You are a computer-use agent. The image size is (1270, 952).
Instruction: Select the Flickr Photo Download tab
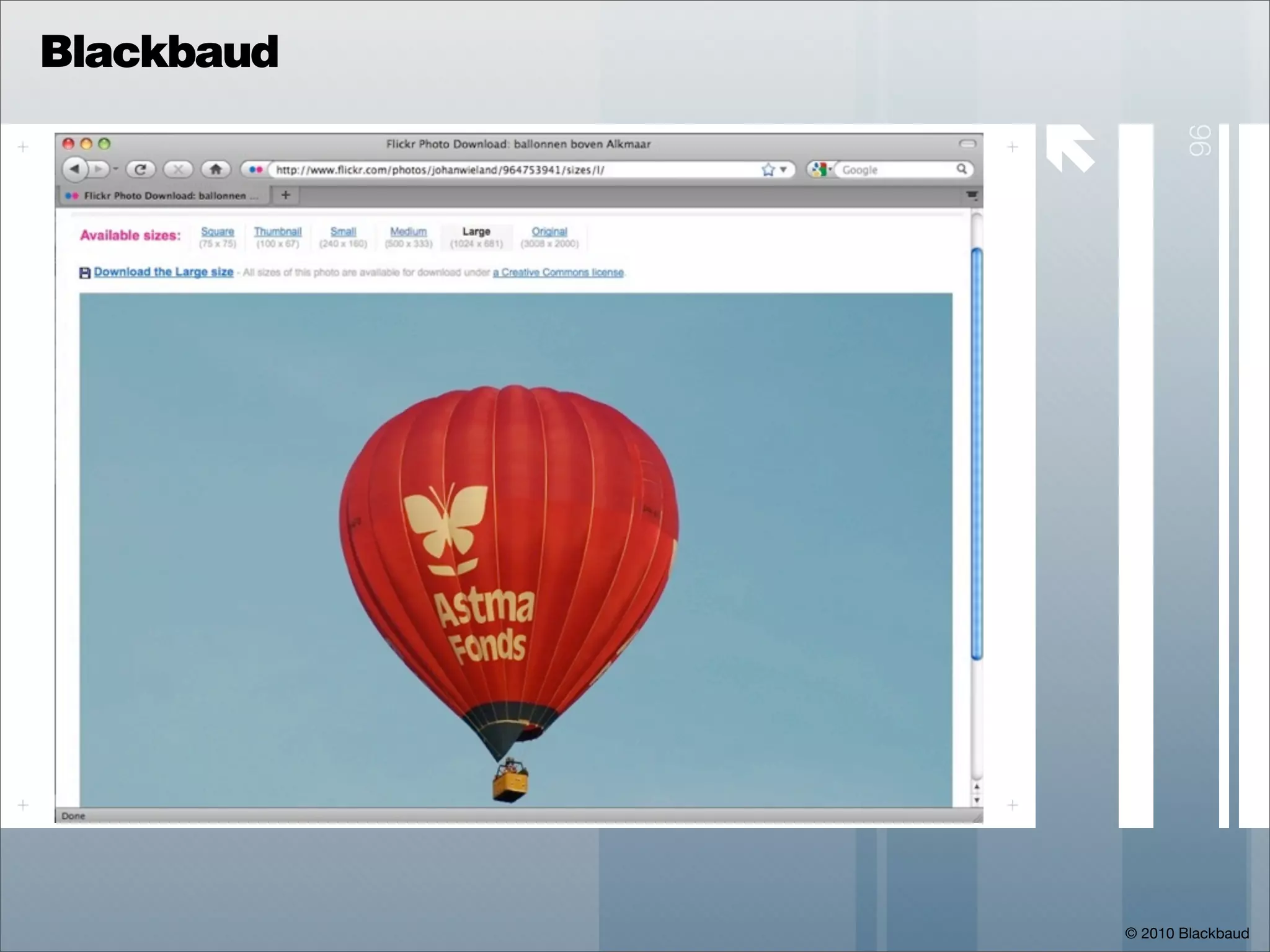(164, 196)
